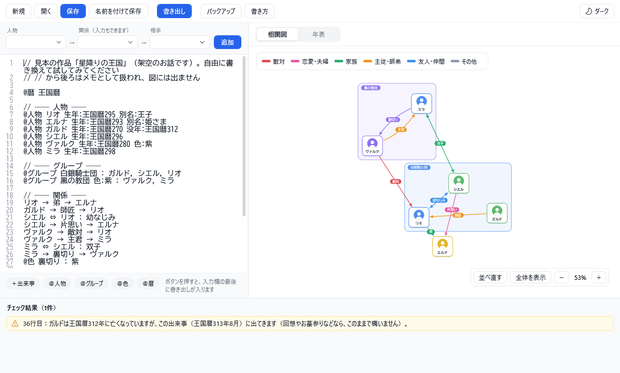The image size is (620, 373).
Task: Click the orange 主君 relation label
Action: tap(401, 129)
